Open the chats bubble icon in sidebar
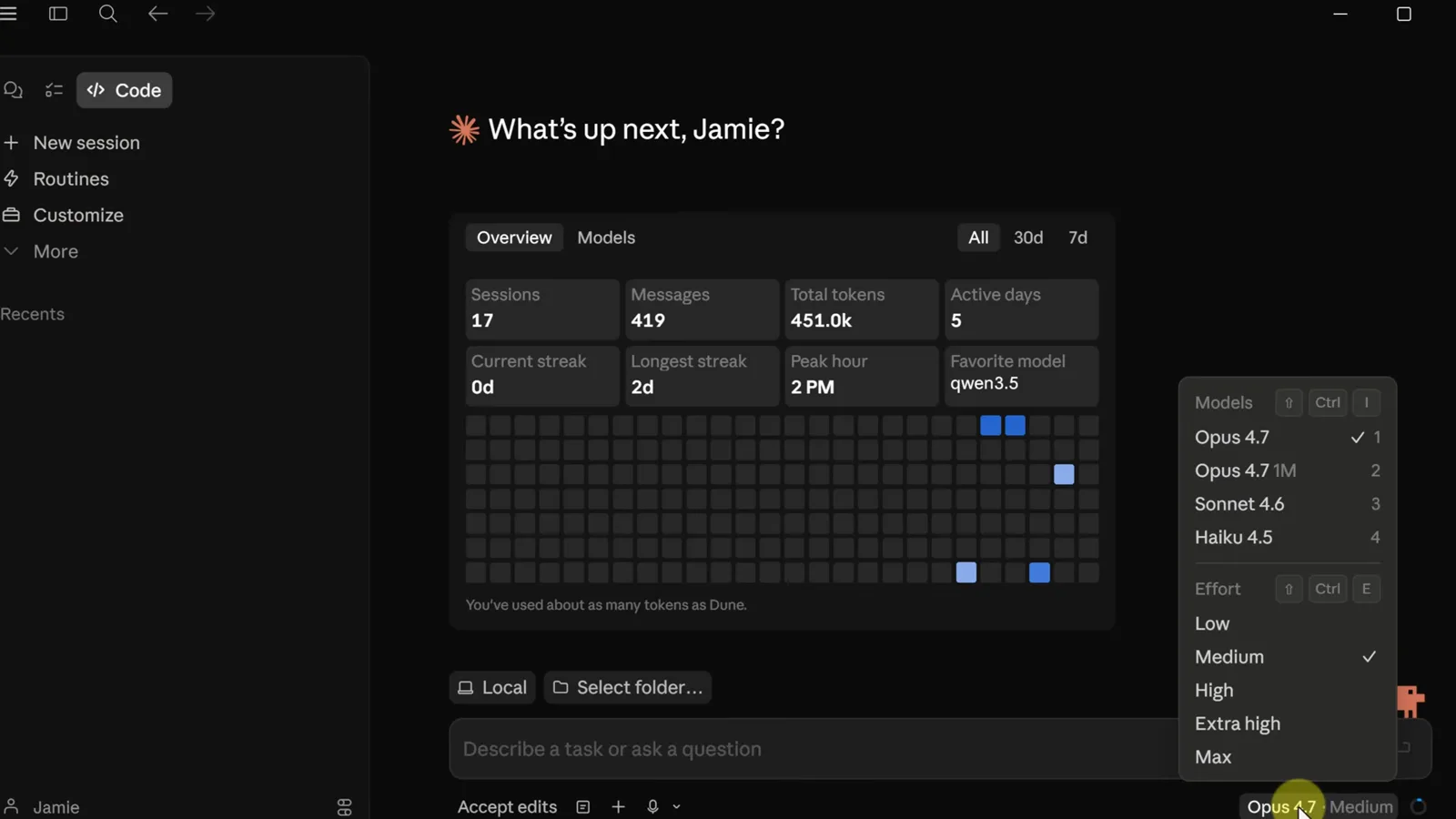 pyautogui.click(x=13, y=90)
